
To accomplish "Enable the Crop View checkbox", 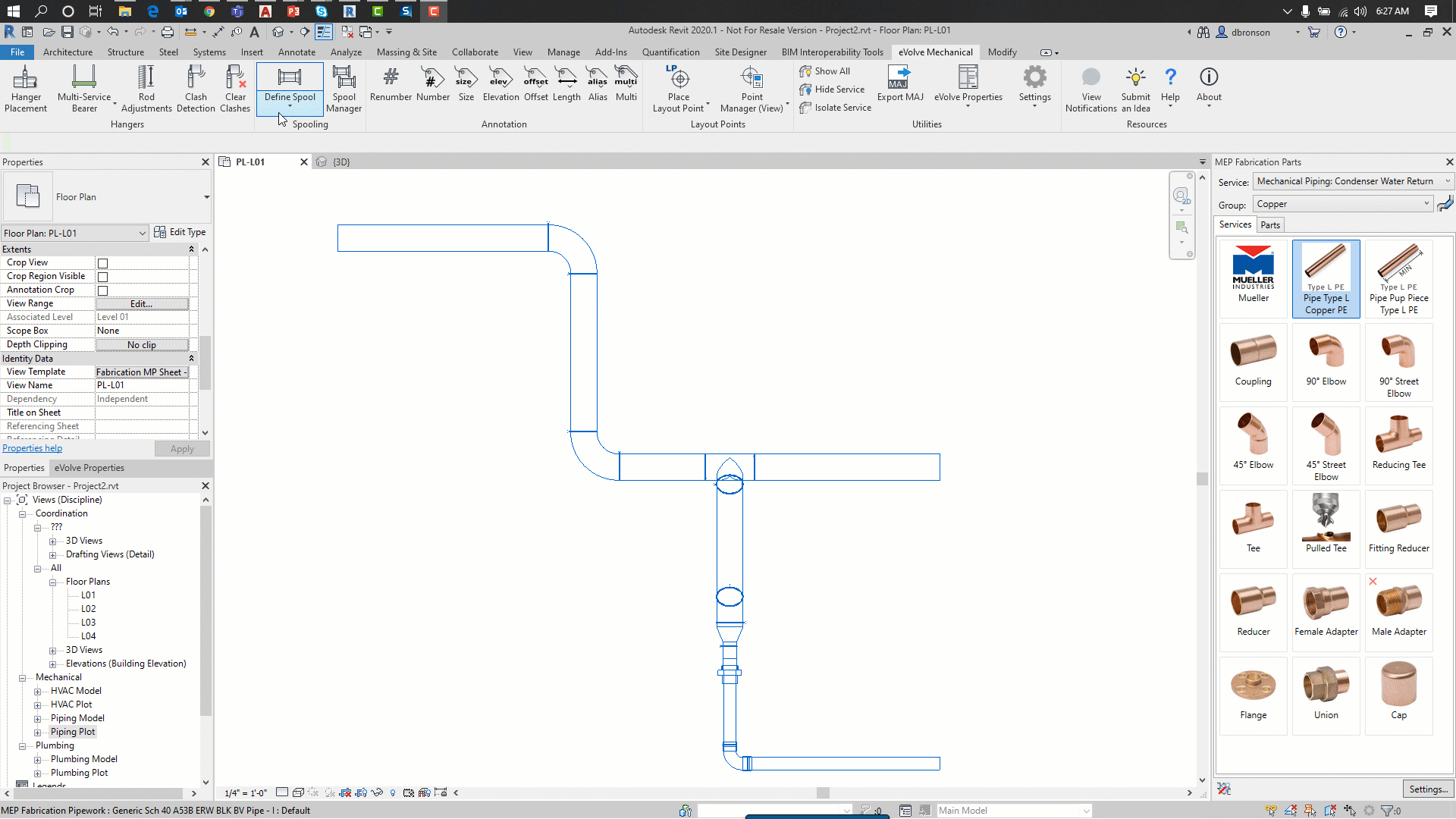I will pyautogui.click(x=103, y=262).
